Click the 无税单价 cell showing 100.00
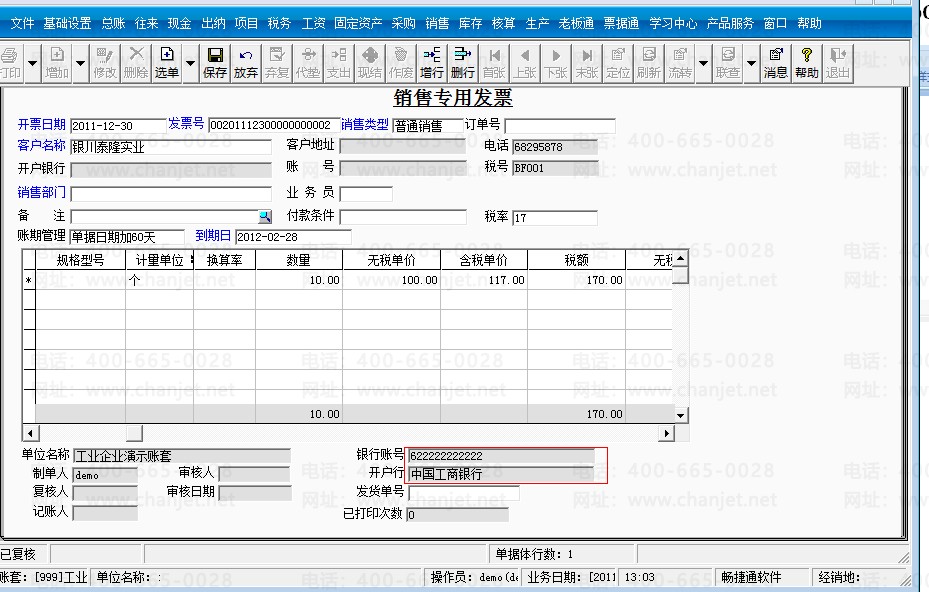Image resolution: width=929 pixels, height=592 pixels. point(392,280)
